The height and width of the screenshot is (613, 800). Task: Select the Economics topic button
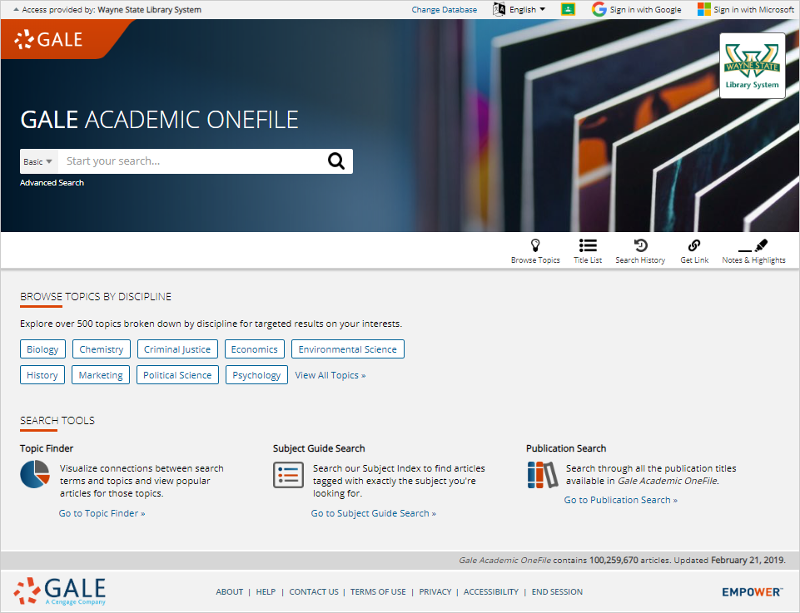pos(255,349)
